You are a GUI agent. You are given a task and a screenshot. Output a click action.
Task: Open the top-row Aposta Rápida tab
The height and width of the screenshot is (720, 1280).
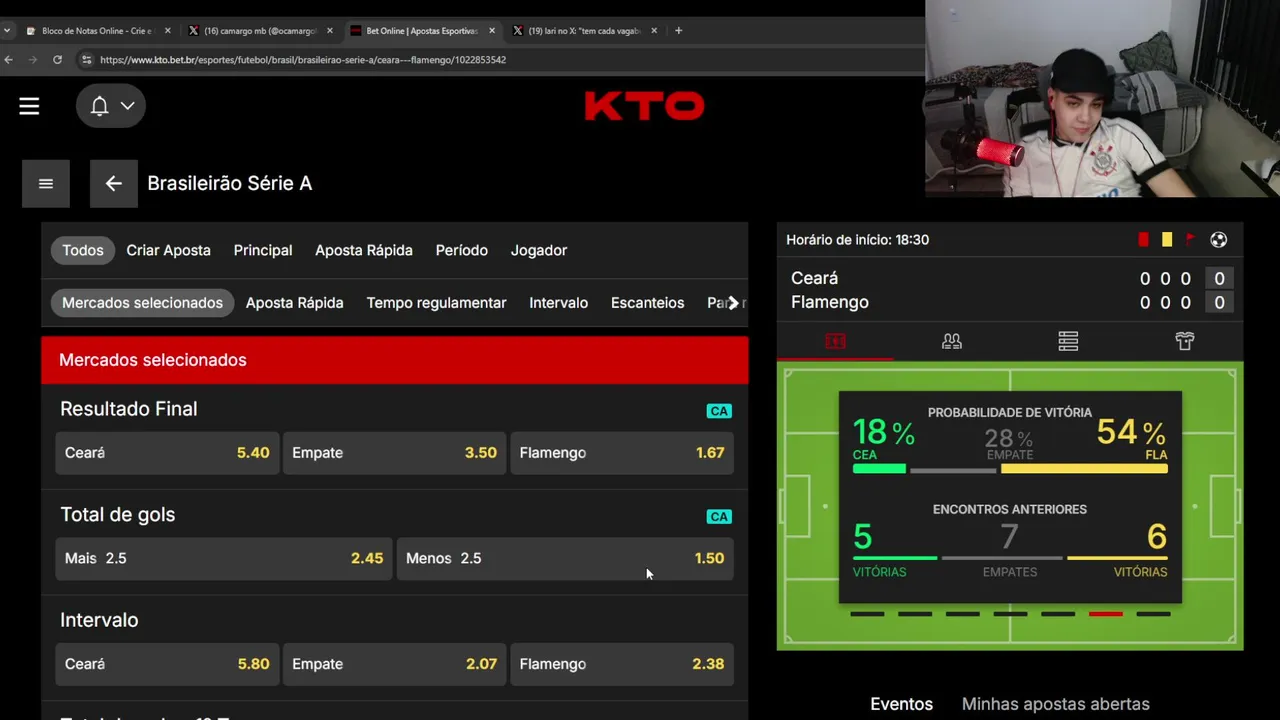click(364, 250)
